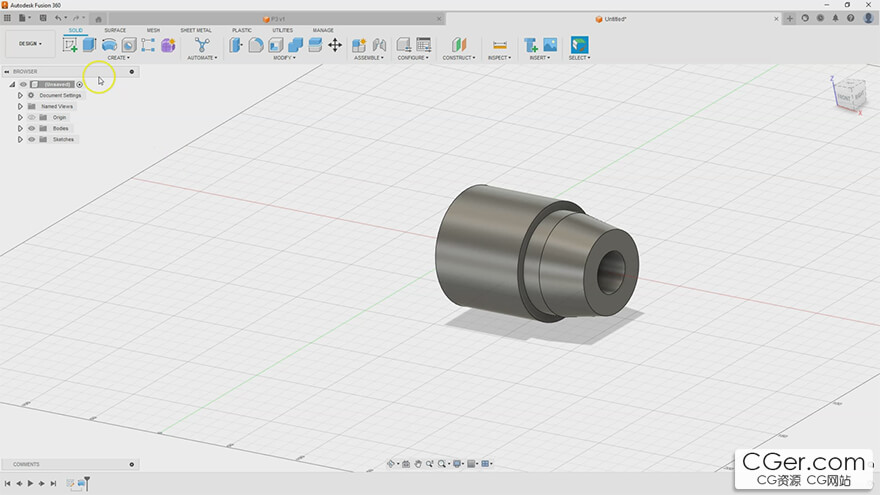Click the Fillet tool in Modify
880x495 pixels.
point(256,45)
